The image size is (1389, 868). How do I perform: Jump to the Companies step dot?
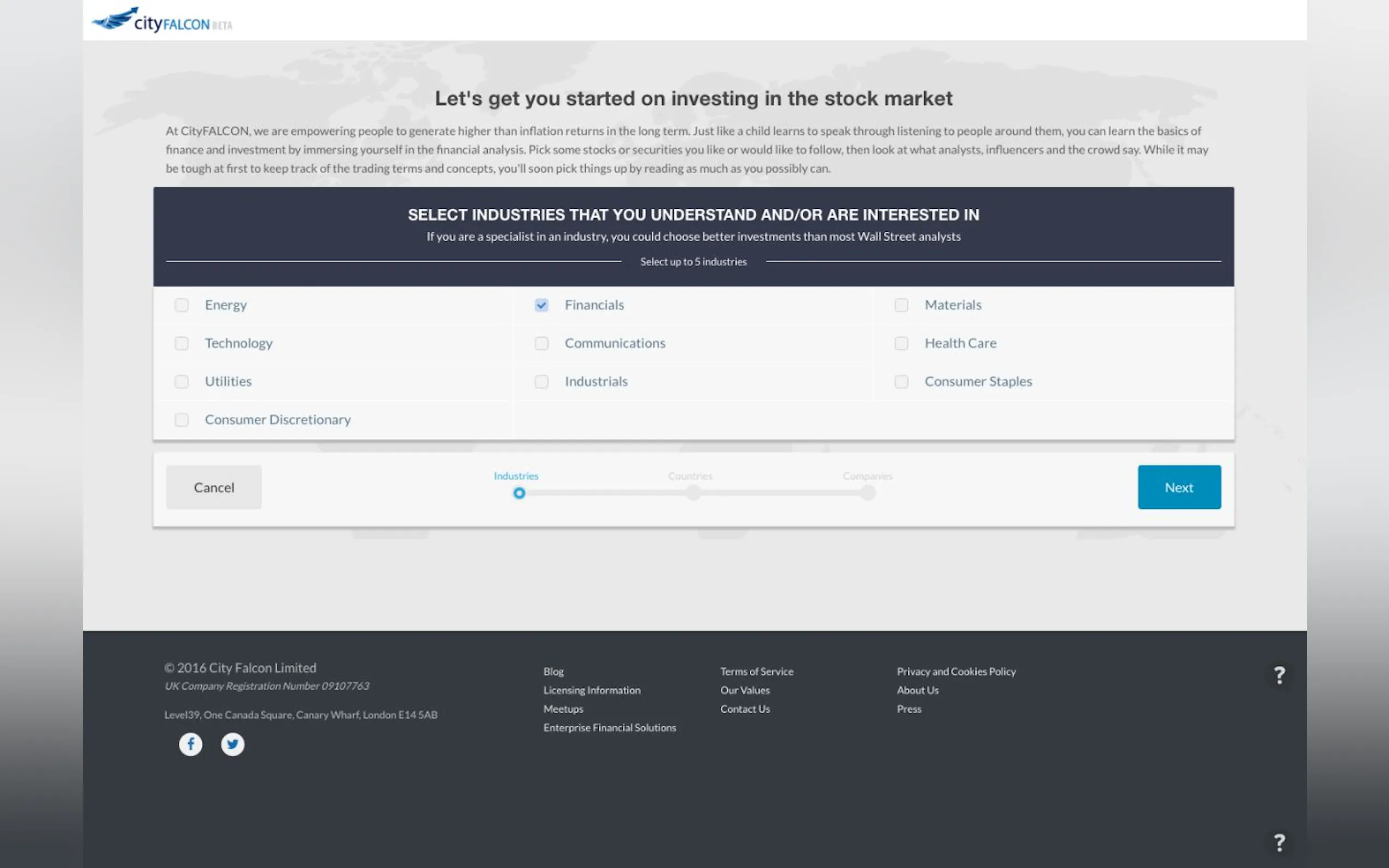(x=868, y=492)
